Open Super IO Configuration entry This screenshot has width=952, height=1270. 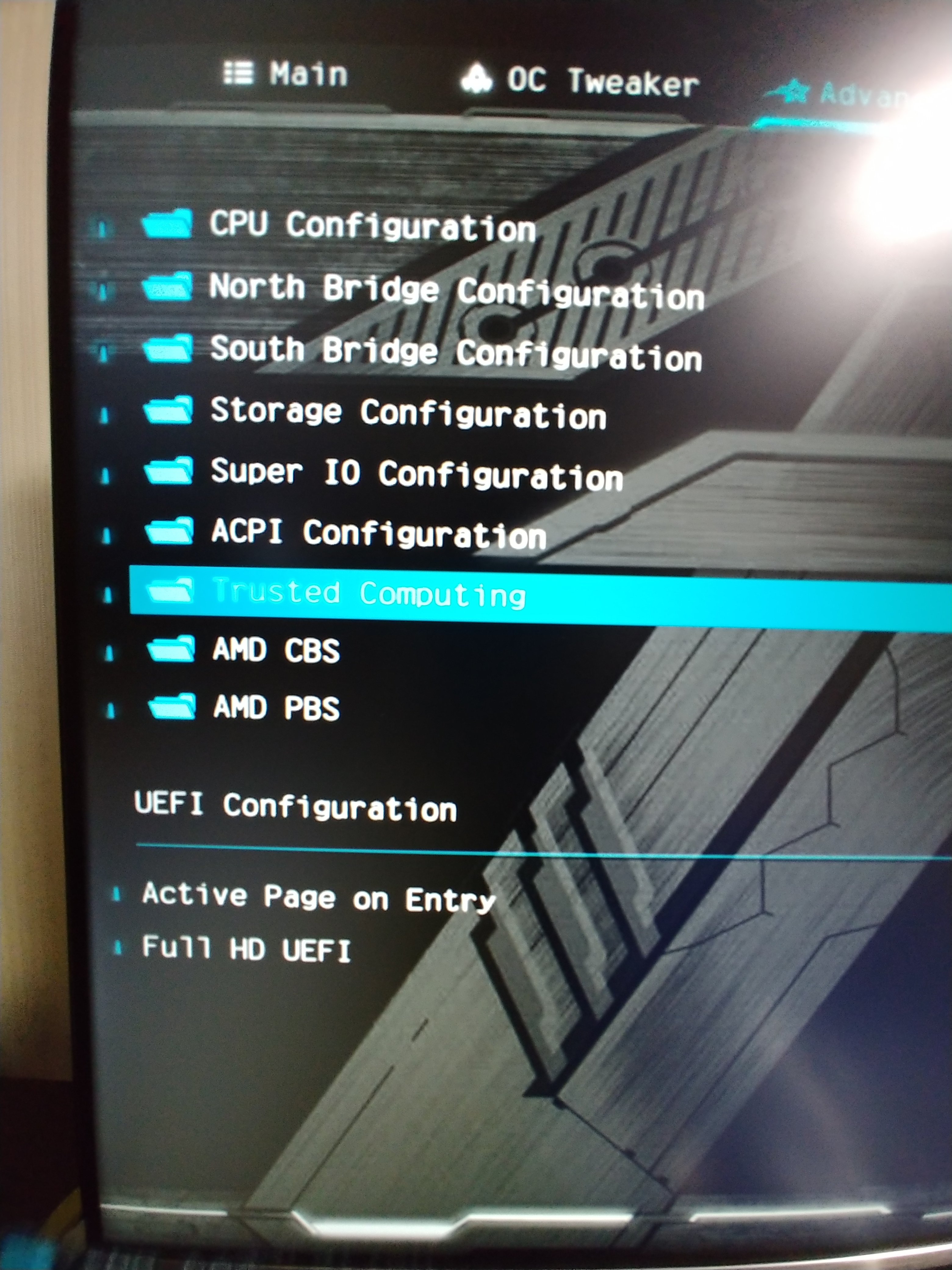pos(417,474)
